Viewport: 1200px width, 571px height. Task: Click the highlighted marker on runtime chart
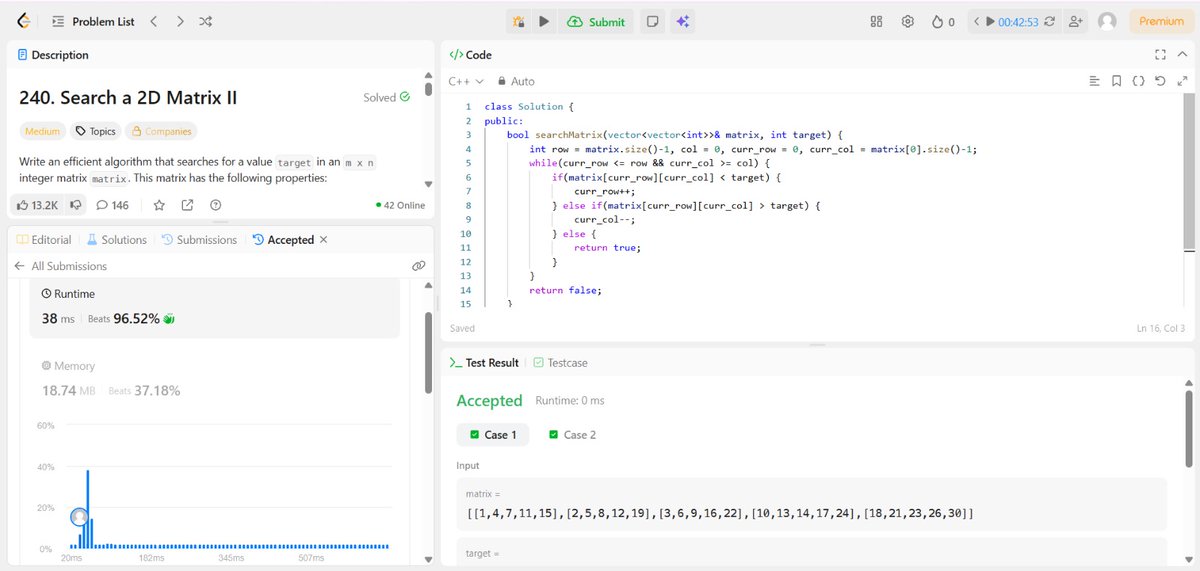coord(80,517)
